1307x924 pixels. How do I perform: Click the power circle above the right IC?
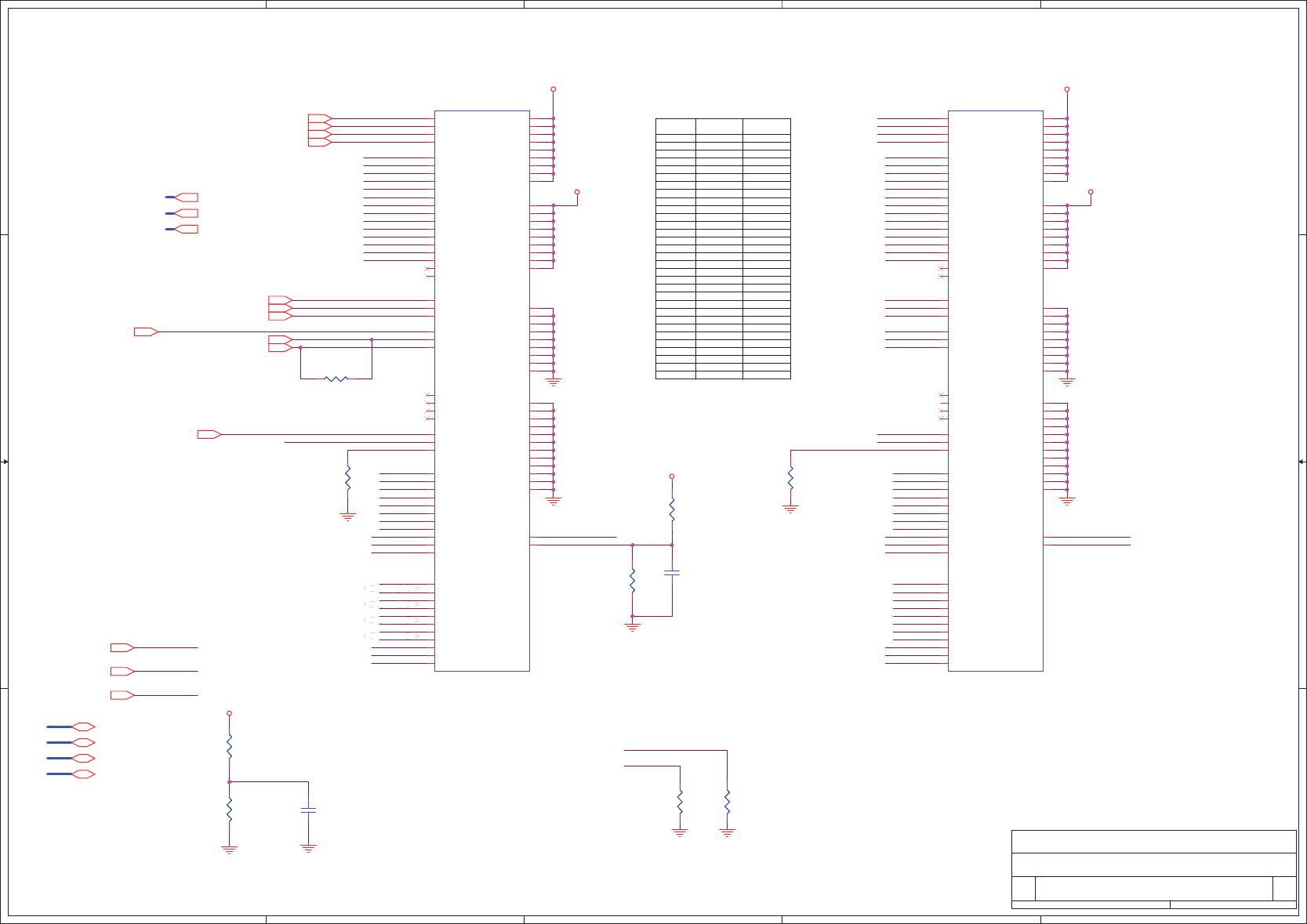tap(1067, 89)
